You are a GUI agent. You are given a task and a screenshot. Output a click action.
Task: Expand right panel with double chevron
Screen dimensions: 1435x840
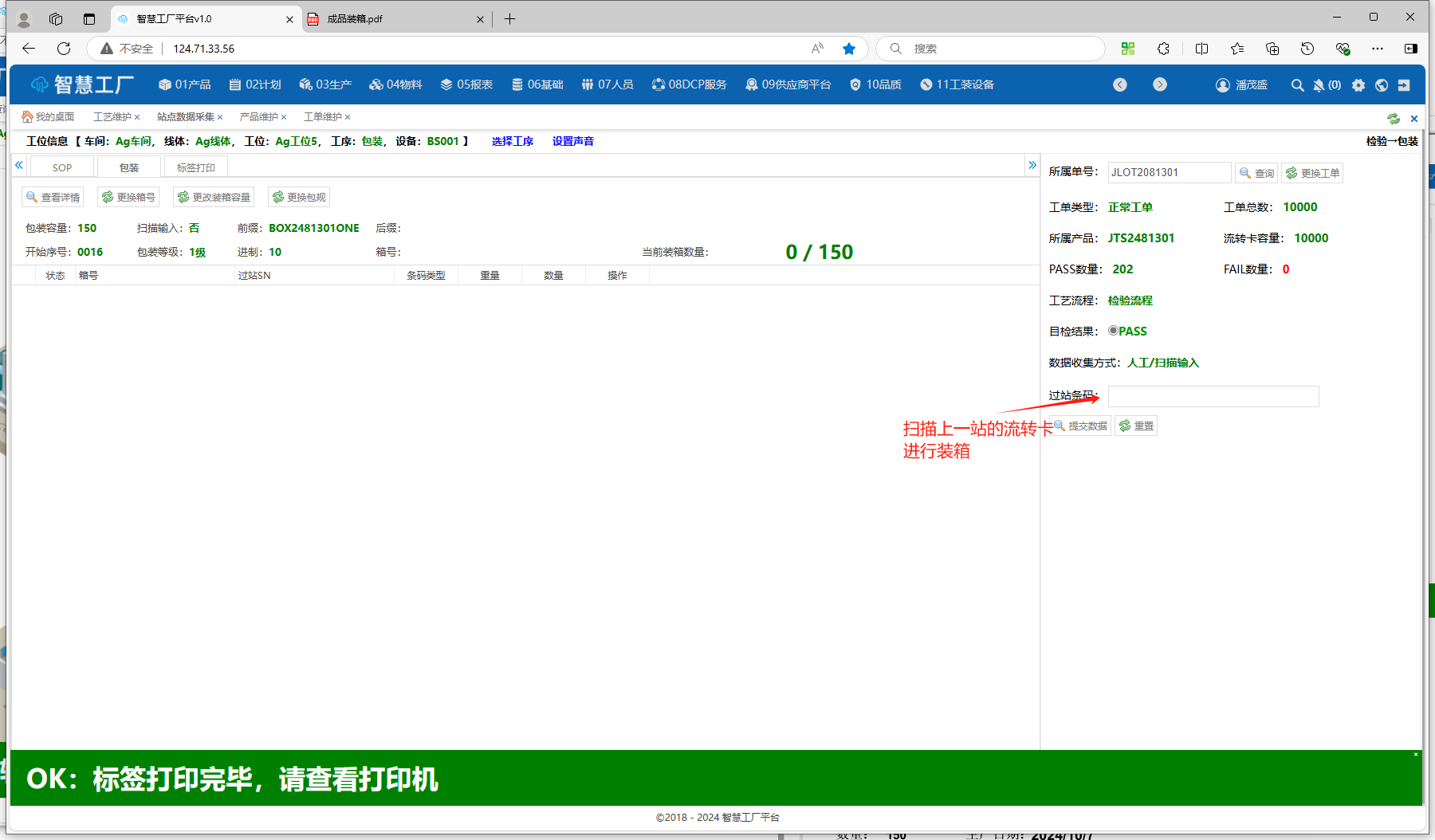coord(1032,165)
